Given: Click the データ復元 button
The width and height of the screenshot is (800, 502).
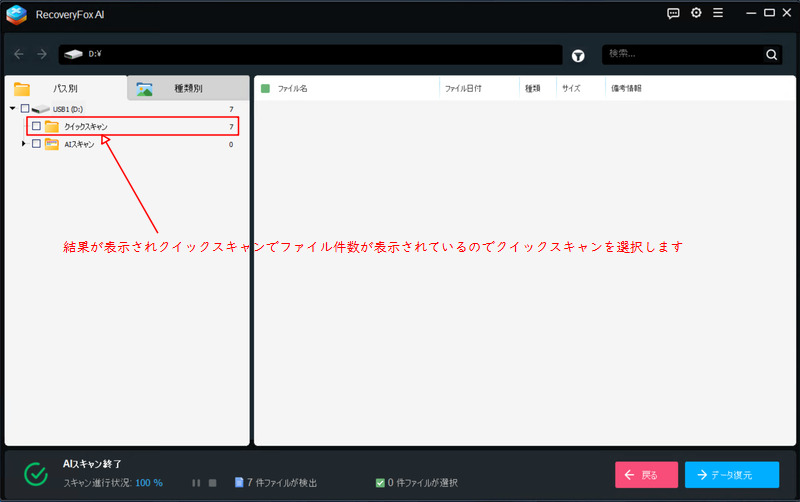Looking at the screenshot, I should pyautogui.click(x=732, y=475).
